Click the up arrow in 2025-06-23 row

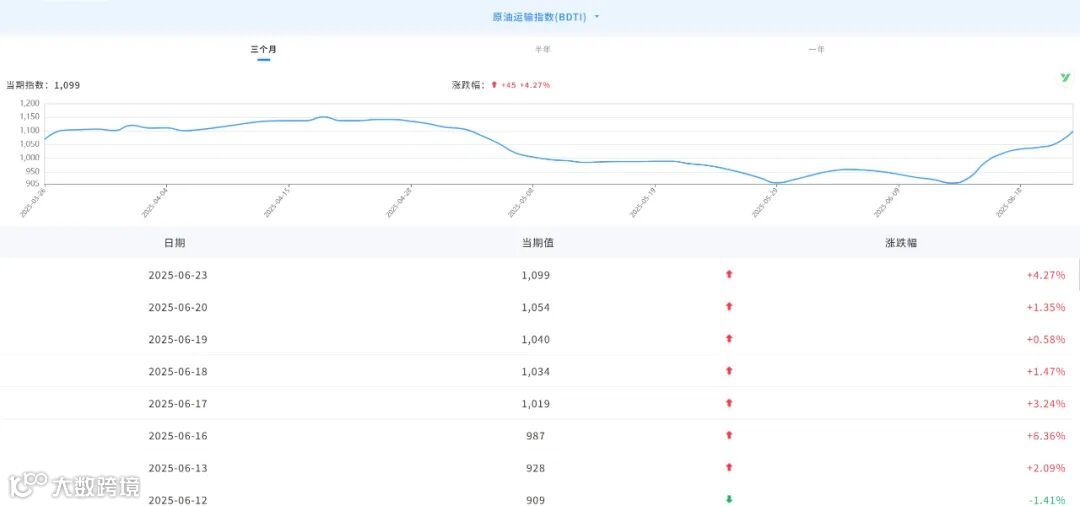coord(729,274)
